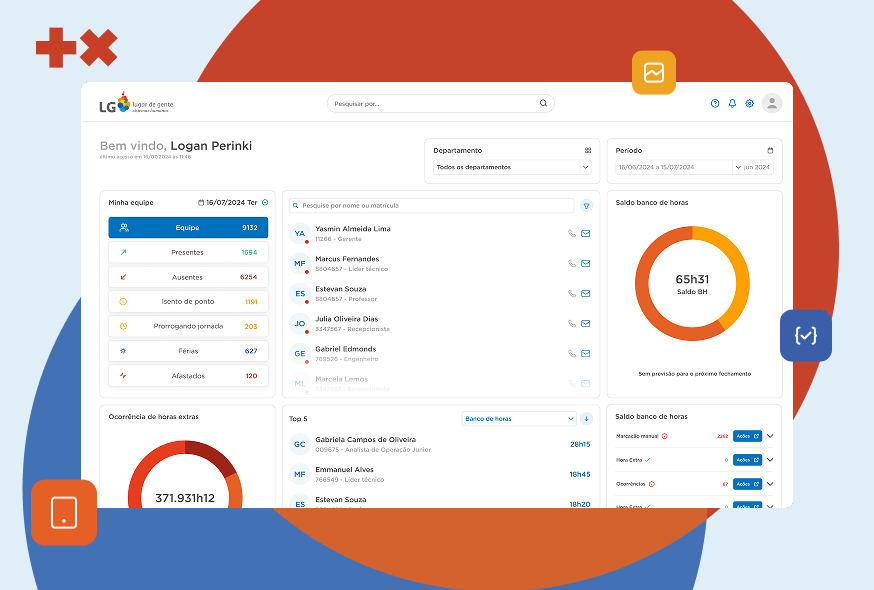Call Yasmin Almeida Lima via phone icon
The width and height of the screenshot is (874, 590).
572,234
